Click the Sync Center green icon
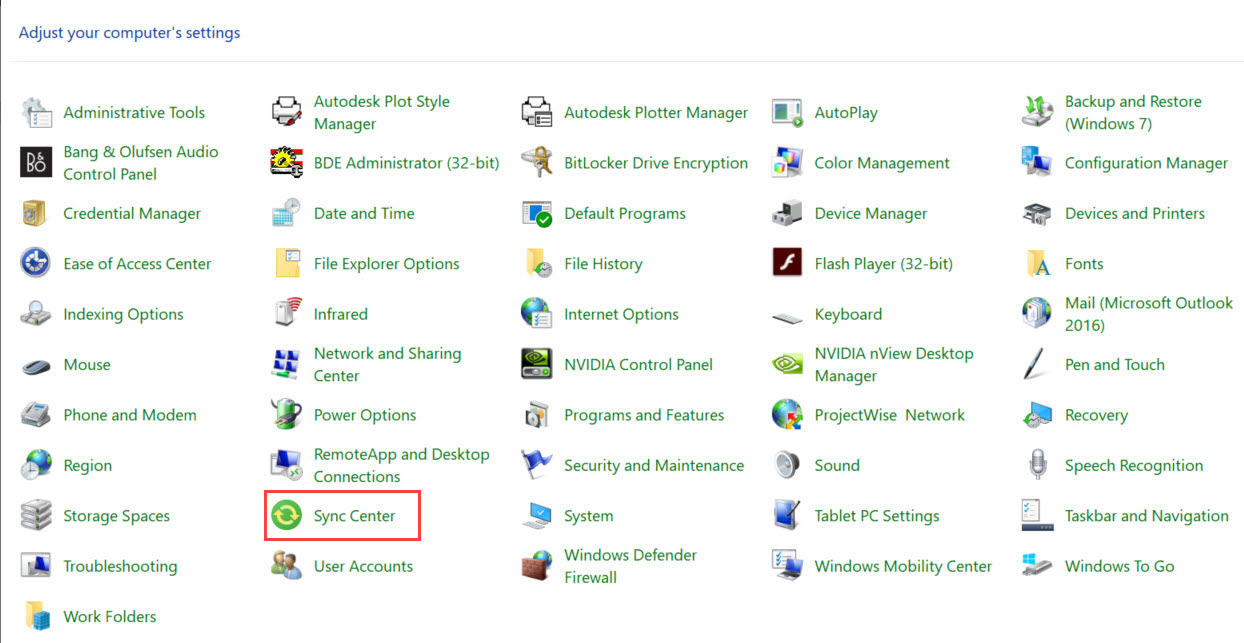 (287, 516)
